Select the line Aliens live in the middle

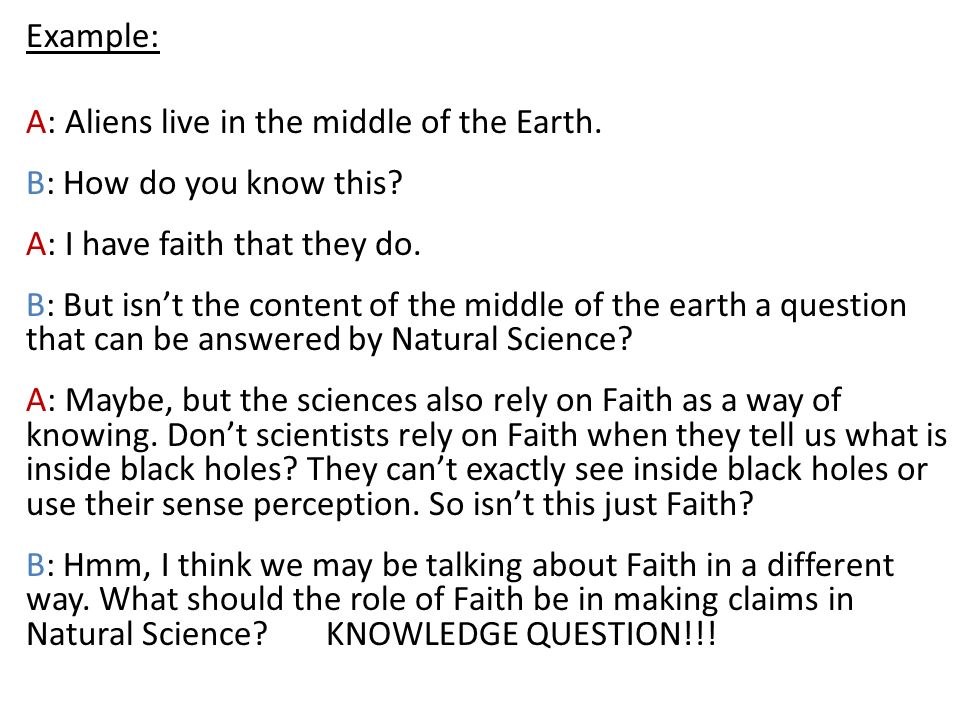pyautogui.click(x=333, y=122)
